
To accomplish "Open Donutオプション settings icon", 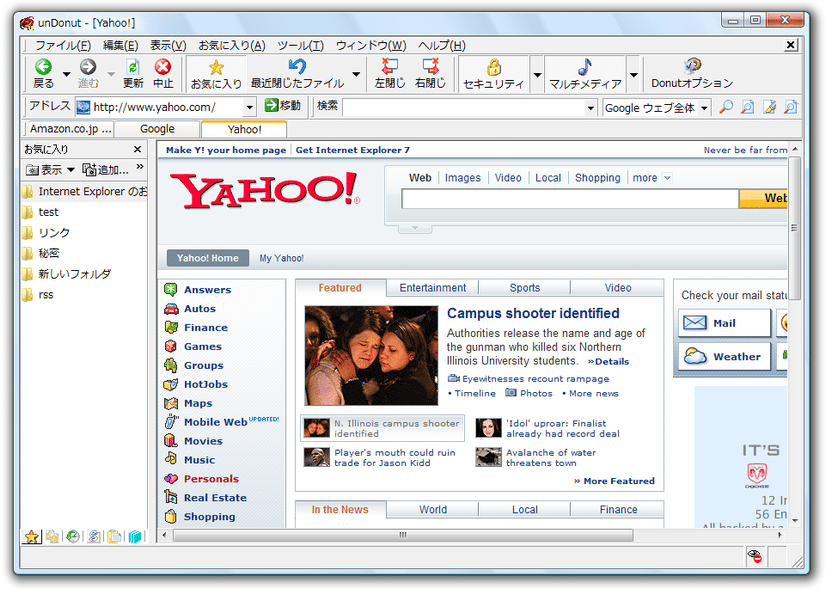I will [x=692, y=66].
